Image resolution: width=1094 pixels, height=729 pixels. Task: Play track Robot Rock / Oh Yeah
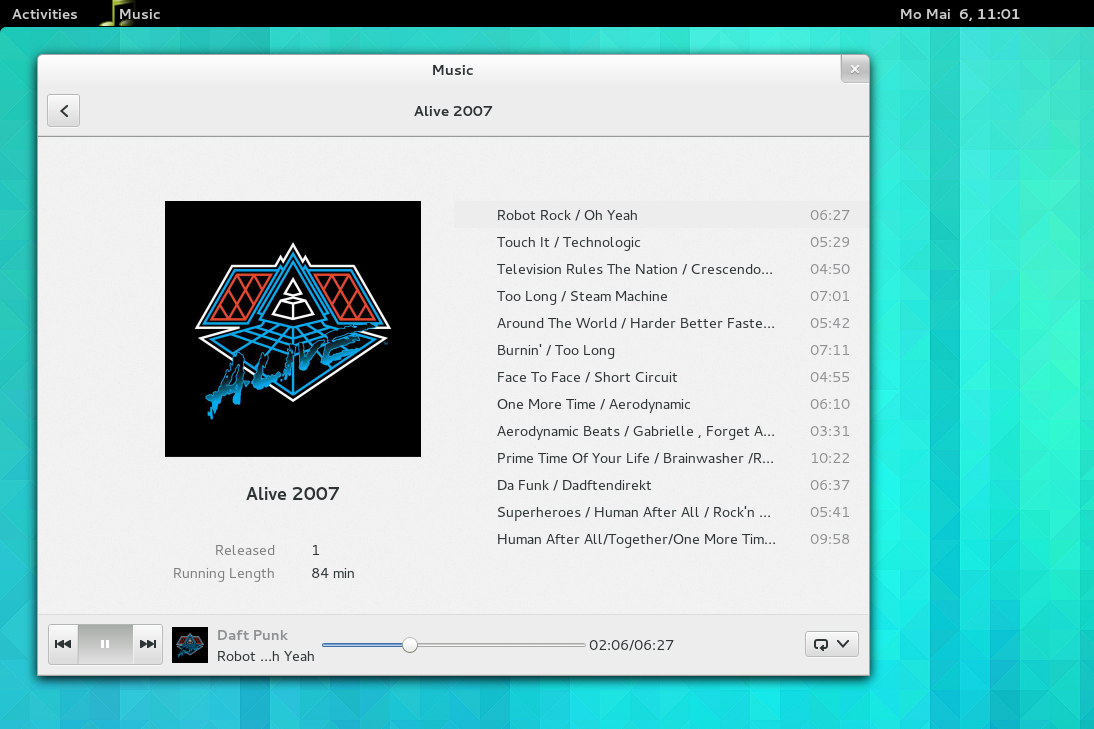click(x=661, y=216)
